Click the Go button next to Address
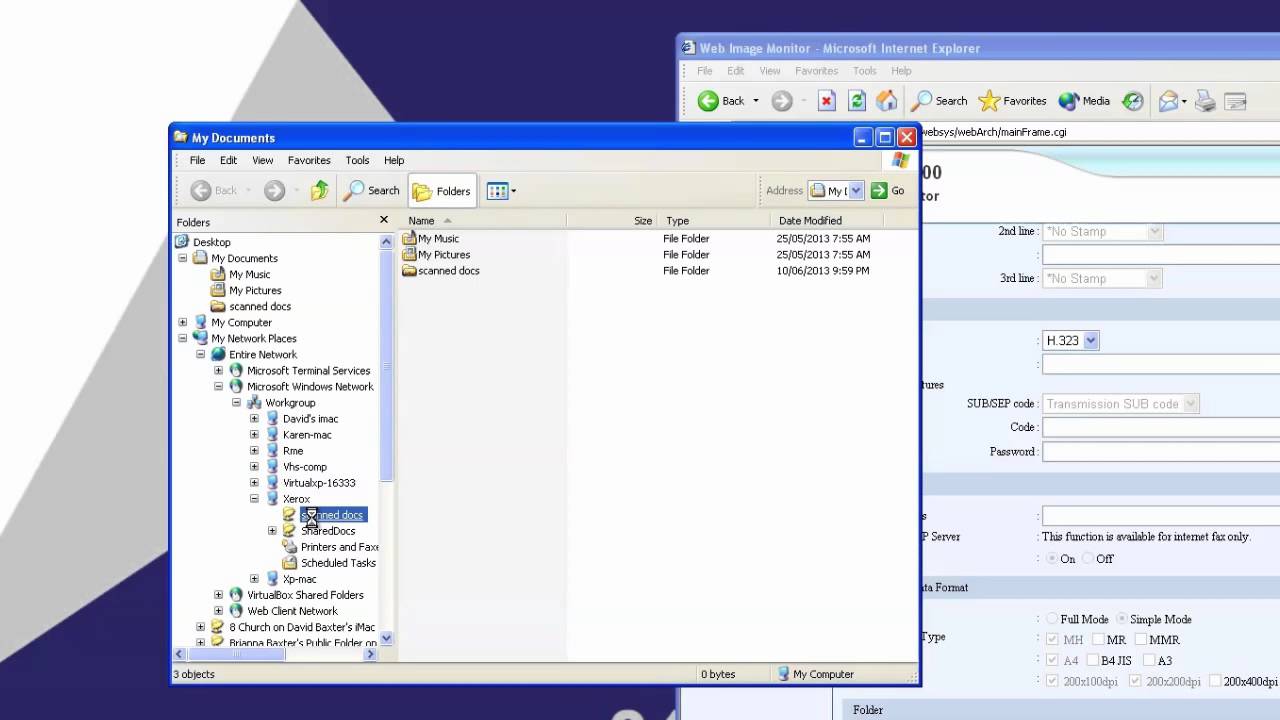 (888, 191)
